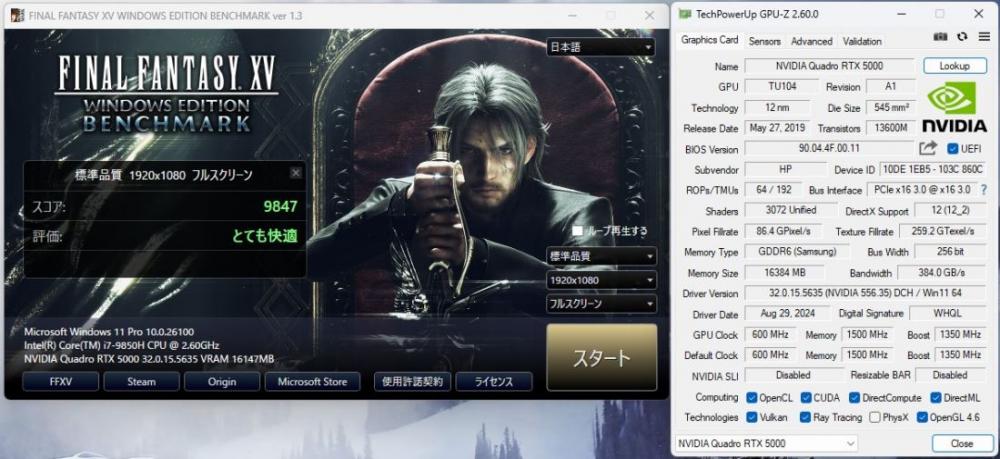Click the Steam button
The height and width of the screenshot is (459, 1000).
coord(141,381)
